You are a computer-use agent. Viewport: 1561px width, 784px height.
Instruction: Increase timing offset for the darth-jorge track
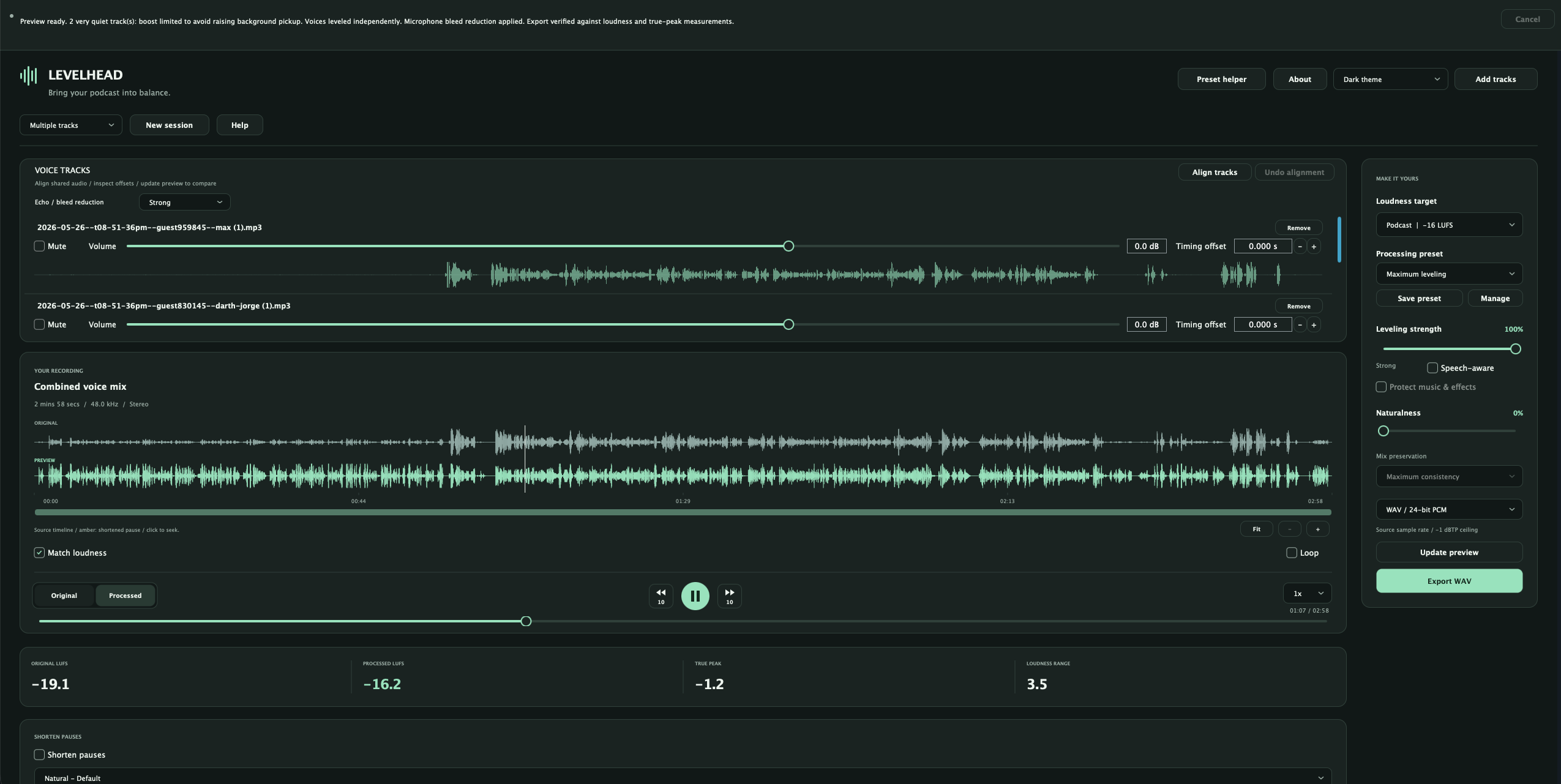click(1314, 325)
